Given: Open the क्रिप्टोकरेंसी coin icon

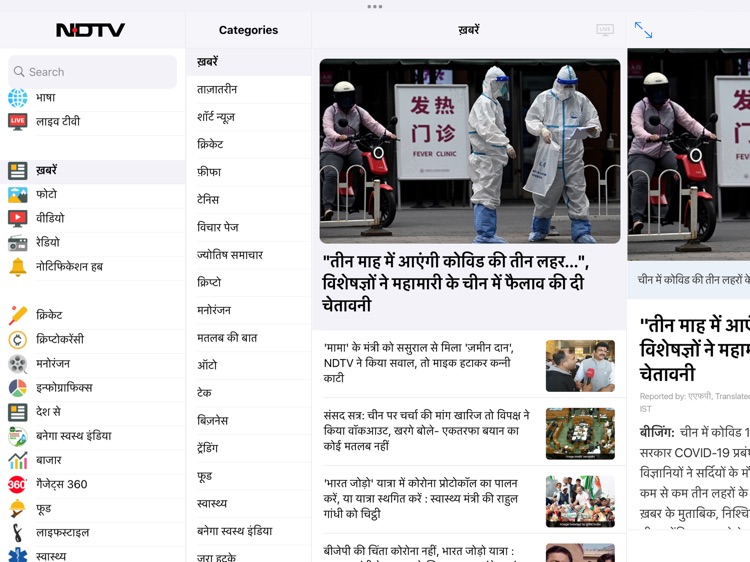Looking at the screenshot, I should coord(18,340).
